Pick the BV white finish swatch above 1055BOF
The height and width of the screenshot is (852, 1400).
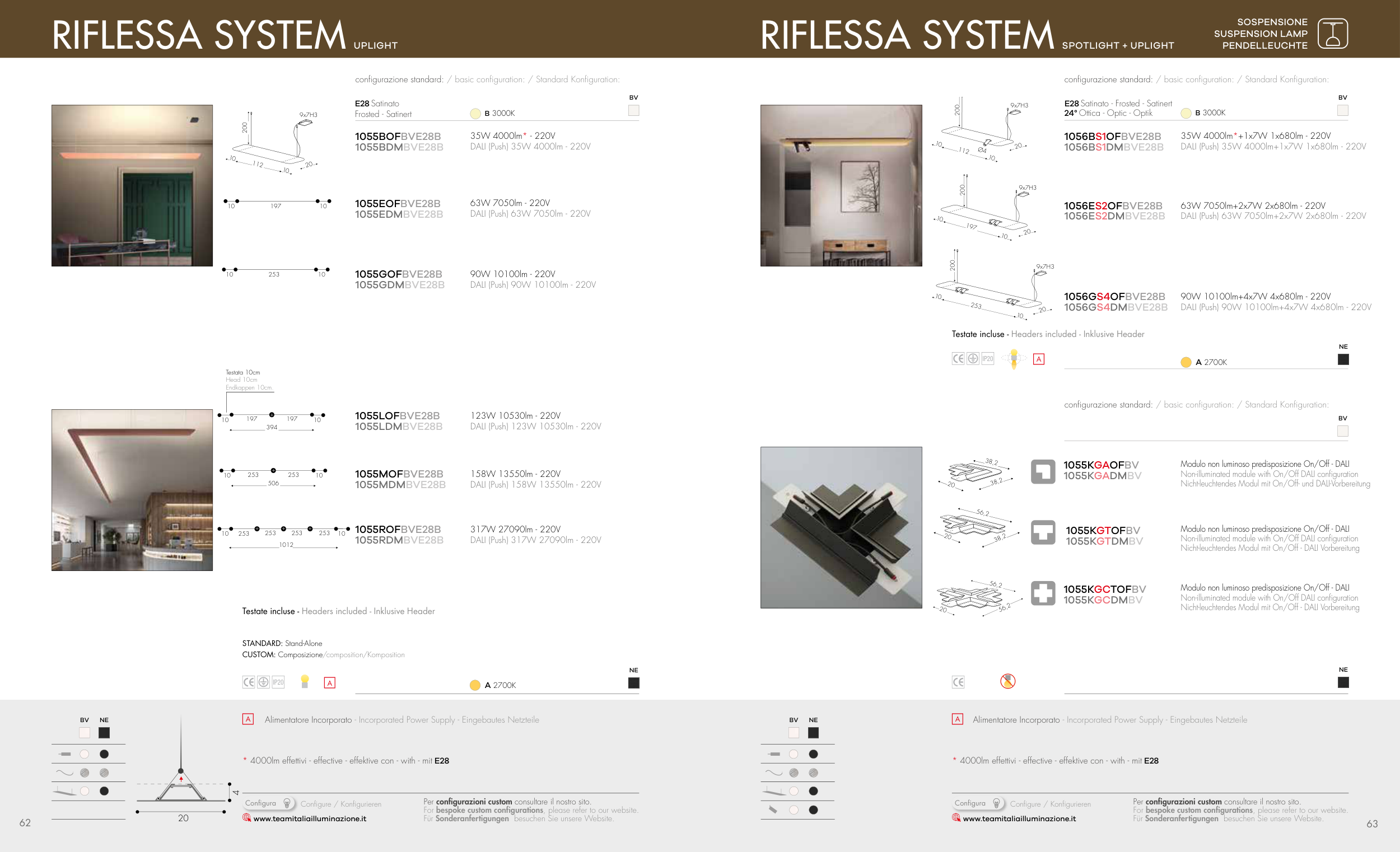point(633,111)
